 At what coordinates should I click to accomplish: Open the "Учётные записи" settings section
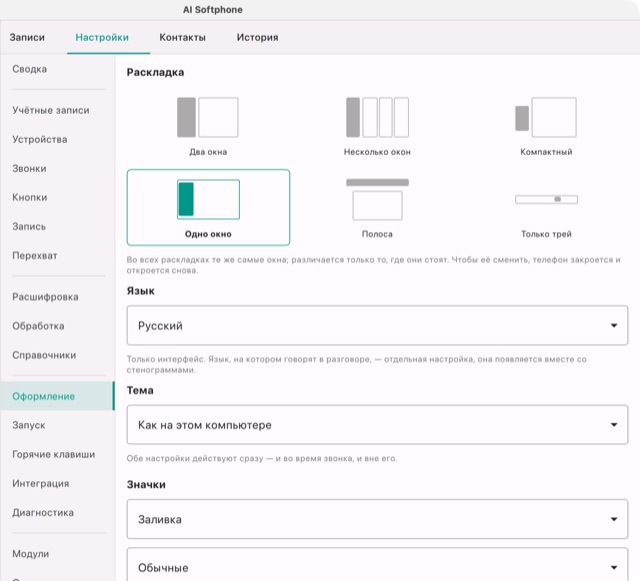pos(58,110)
